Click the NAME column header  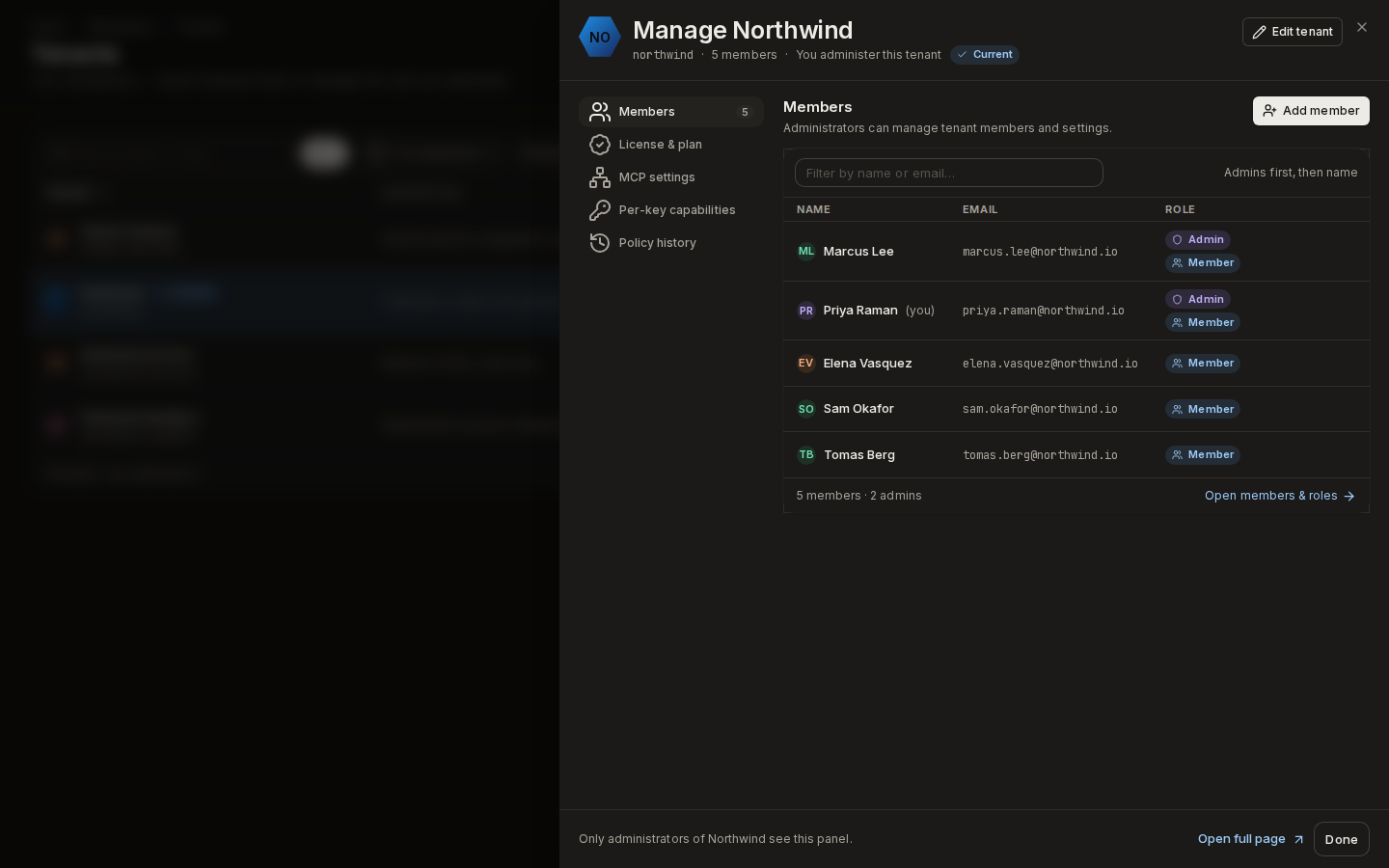[x=813, y=209]
